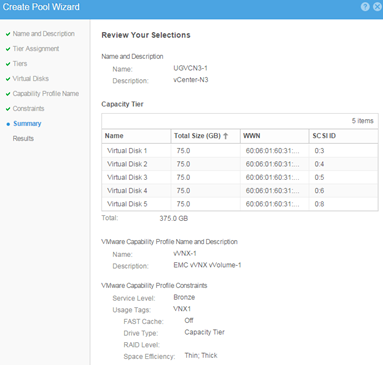The height and width of the screenshot is (365, 383).
Task: Open the wizard help icon
Action: (x=365, y=7)
